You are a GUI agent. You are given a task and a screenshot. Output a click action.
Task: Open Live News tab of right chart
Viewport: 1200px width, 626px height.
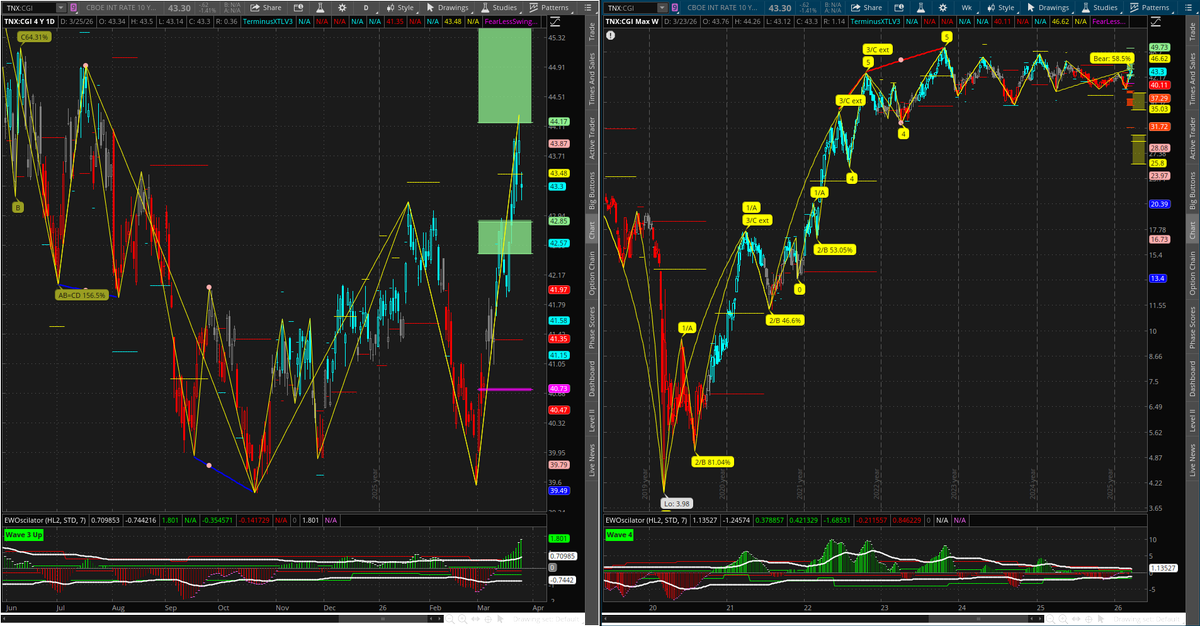tap(1192, 460)
